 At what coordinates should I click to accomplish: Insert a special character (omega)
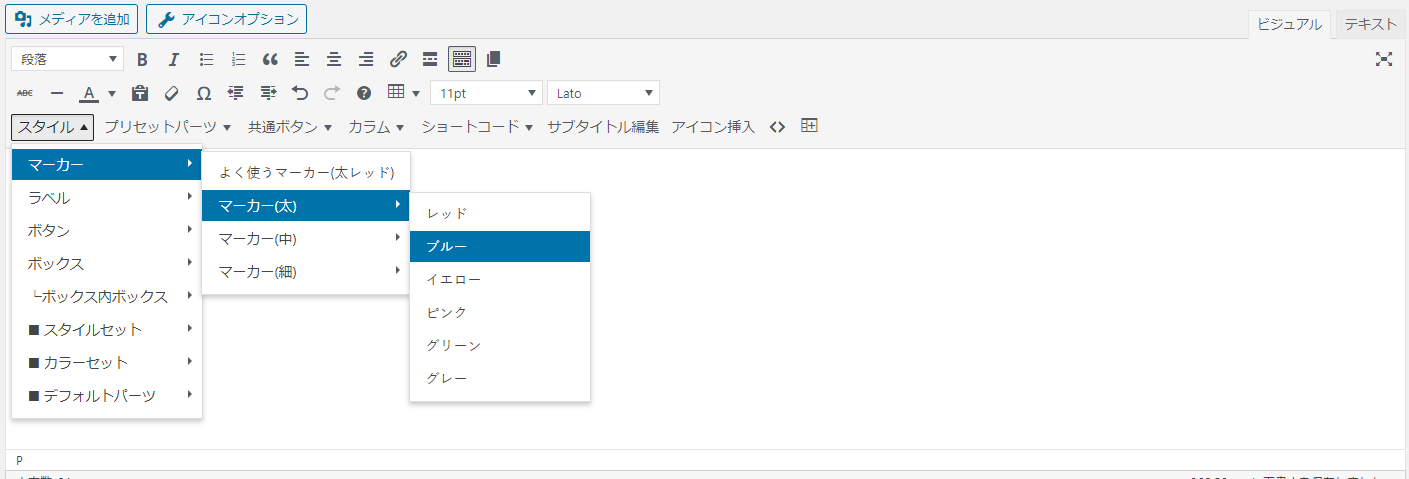(204, 93)
